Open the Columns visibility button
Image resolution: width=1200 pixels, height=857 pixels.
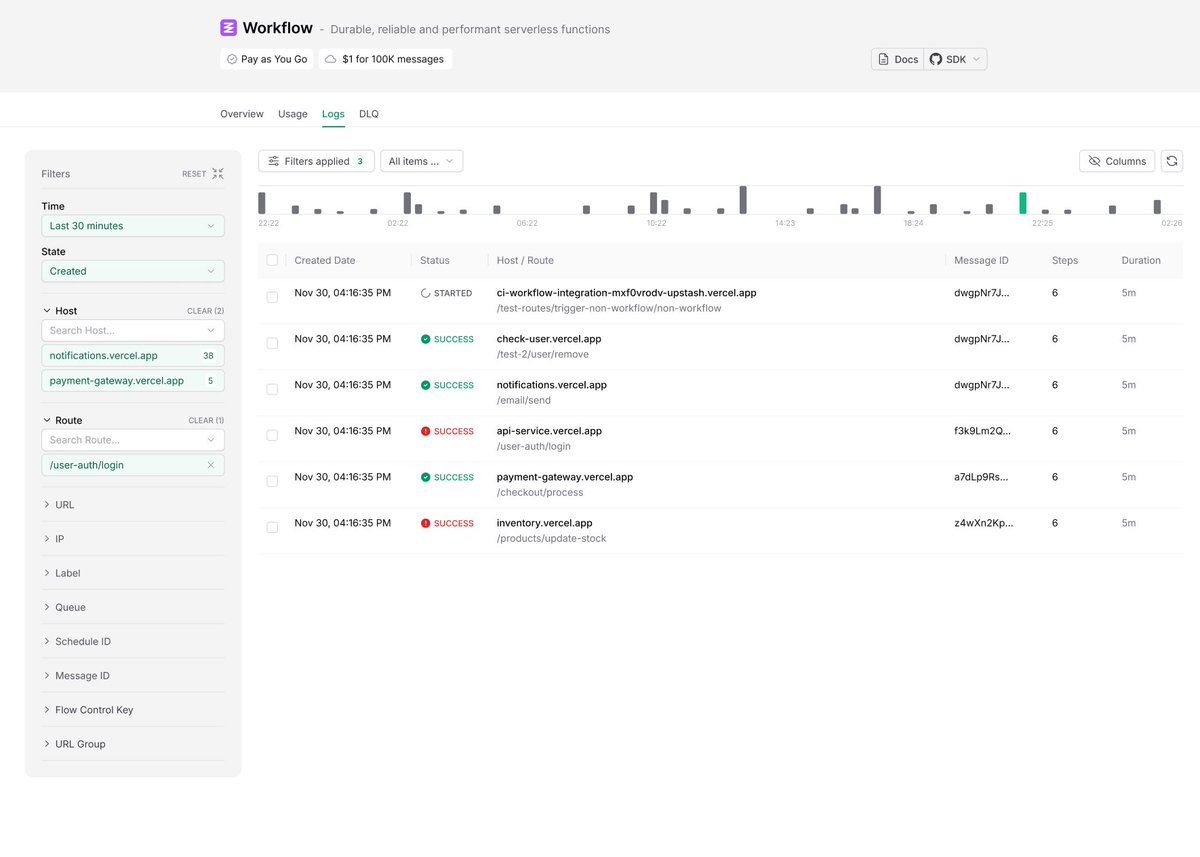coord(1117,161)
